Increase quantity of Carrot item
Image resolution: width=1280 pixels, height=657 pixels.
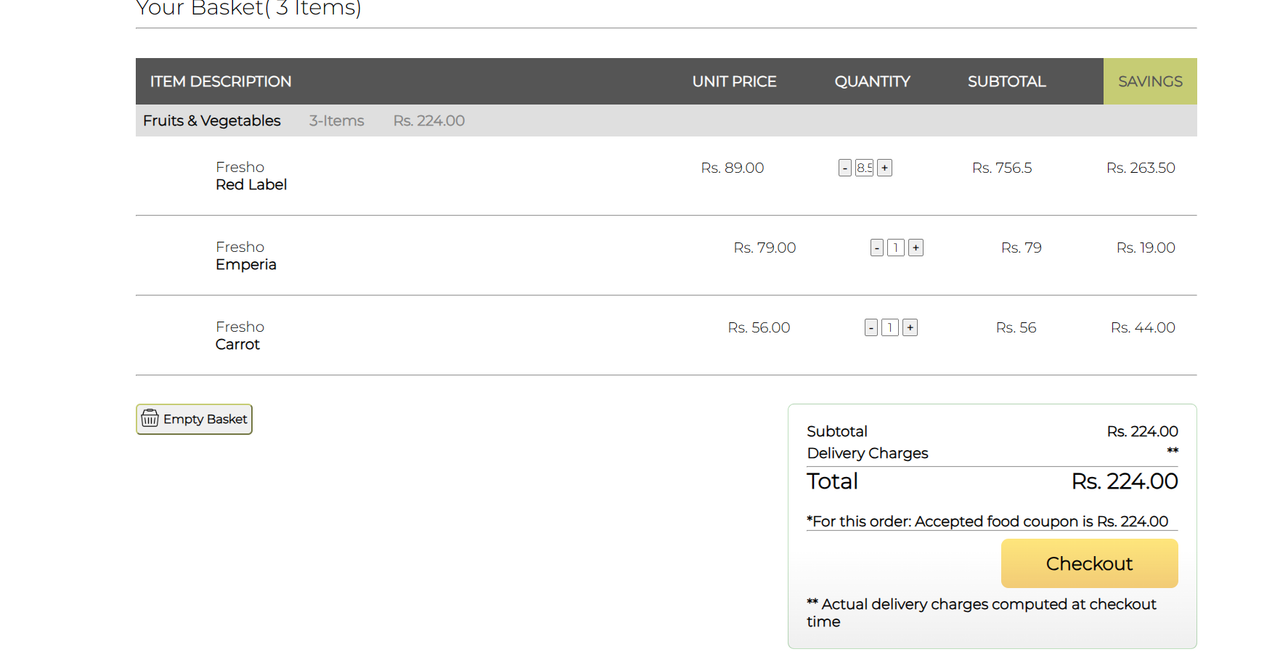click(x=910, y=327)
